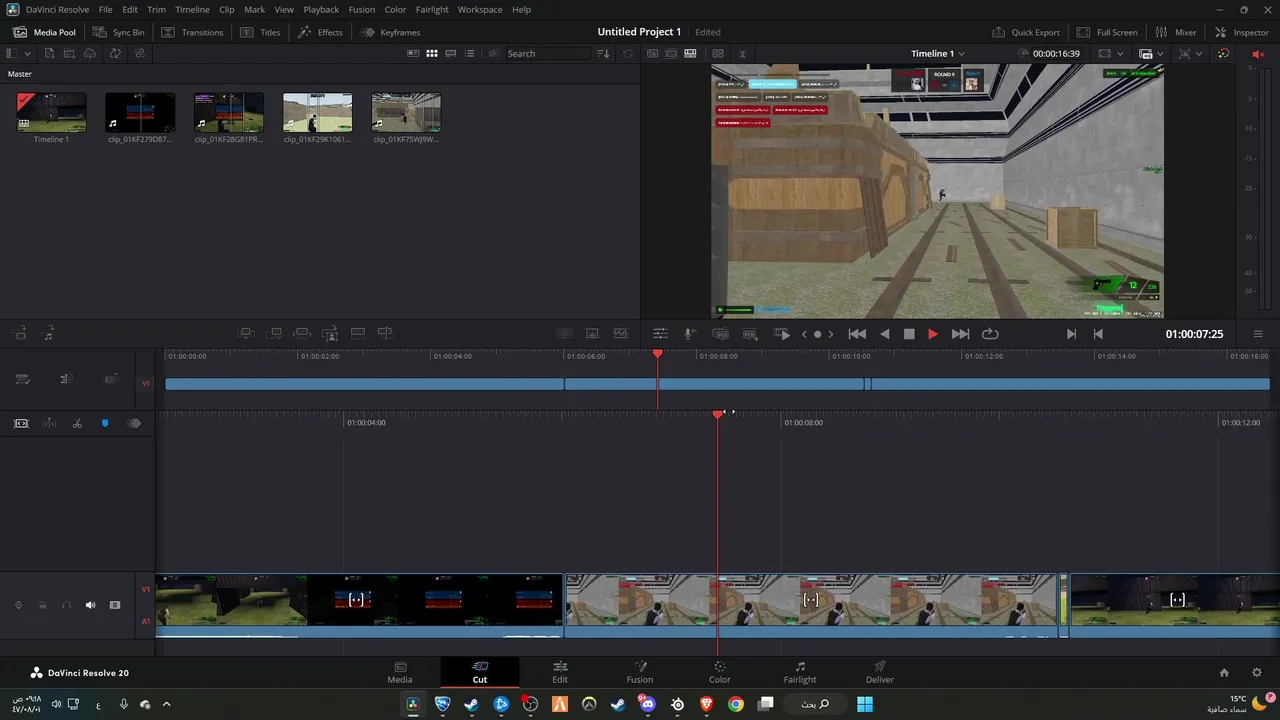Open the Transitions panel
This screenshot has width=1280, height=720.
click(x=192, y=32)
